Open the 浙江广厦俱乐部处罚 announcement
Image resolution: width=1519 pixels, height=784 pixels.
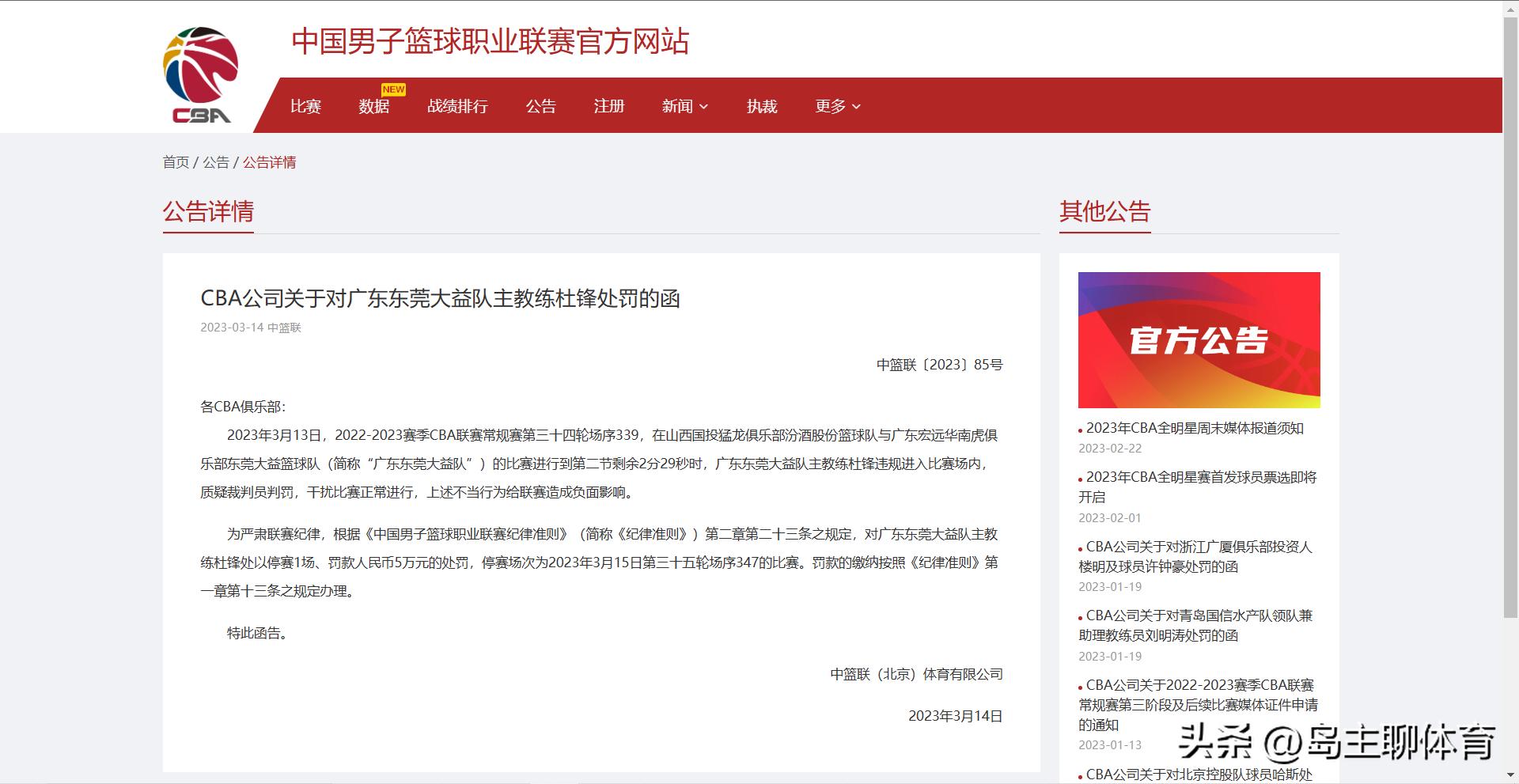[x=1196, y=557]
